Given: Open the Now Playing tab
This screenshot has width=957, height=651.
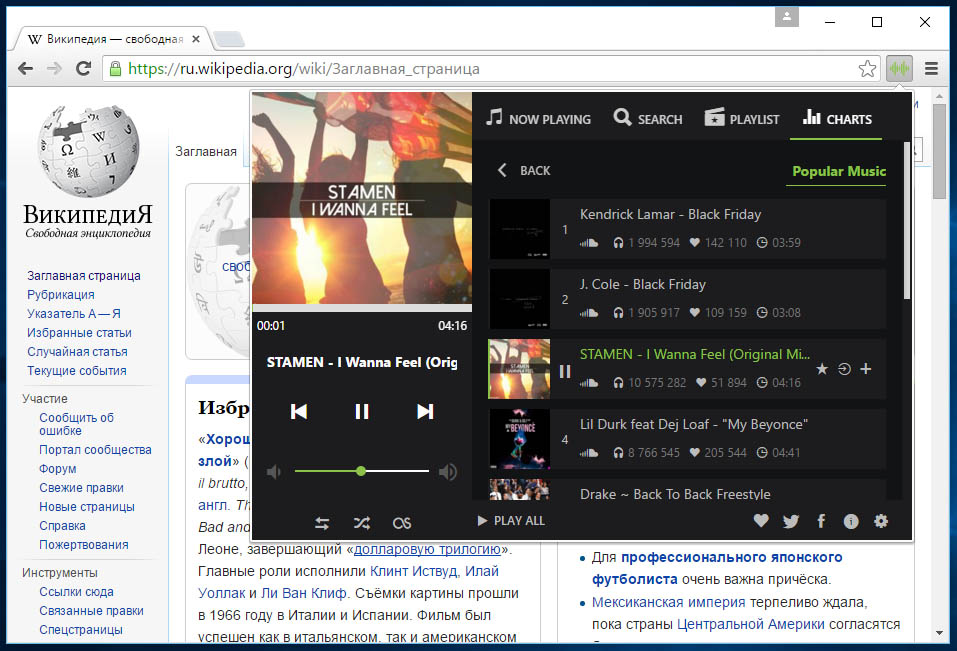Looking at the screenshot, I should (x=538, y=118).
